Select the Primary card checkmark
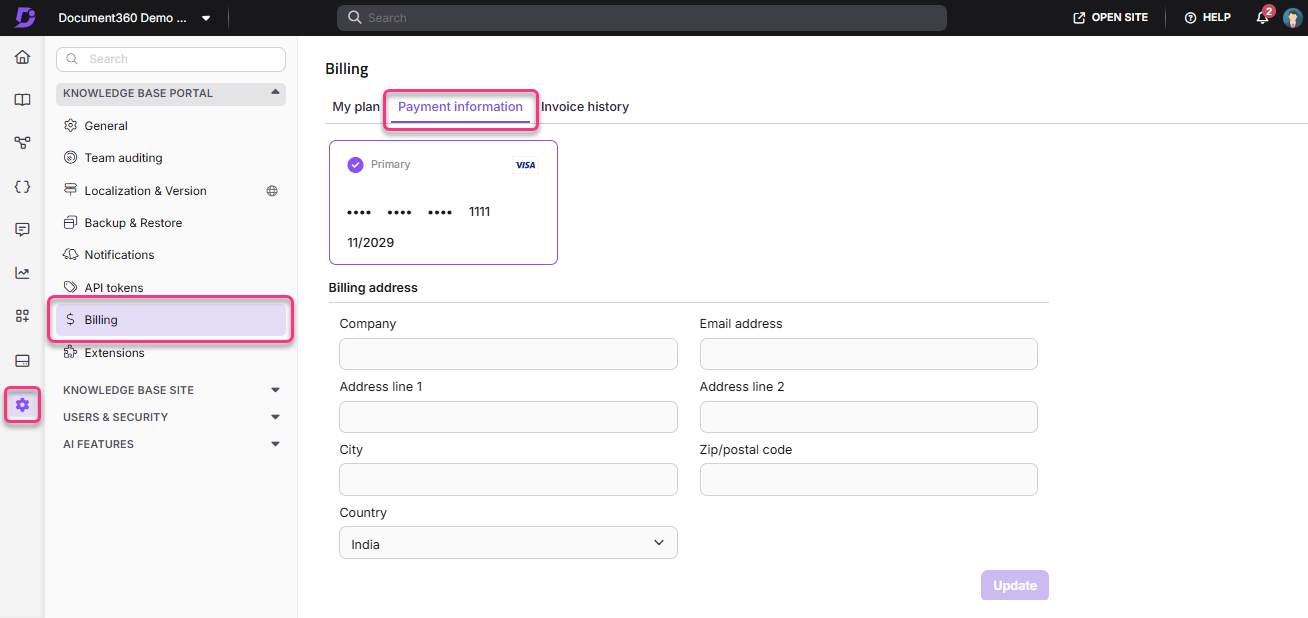 pyautogui.click(x=355, y=165)
